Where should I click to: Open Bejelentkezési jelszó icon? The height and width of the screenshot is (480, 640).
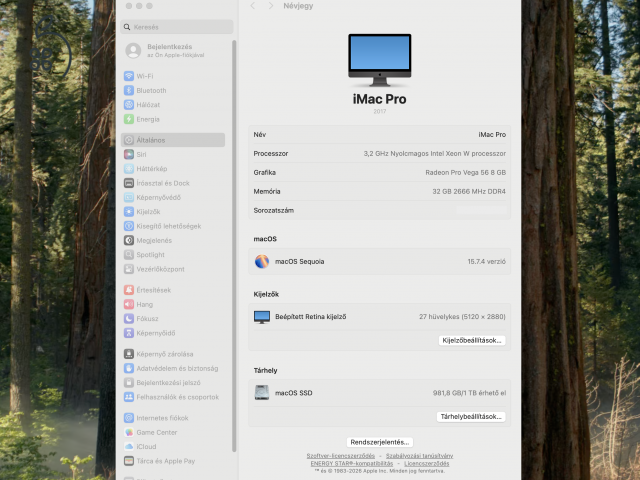click(129, 382)
